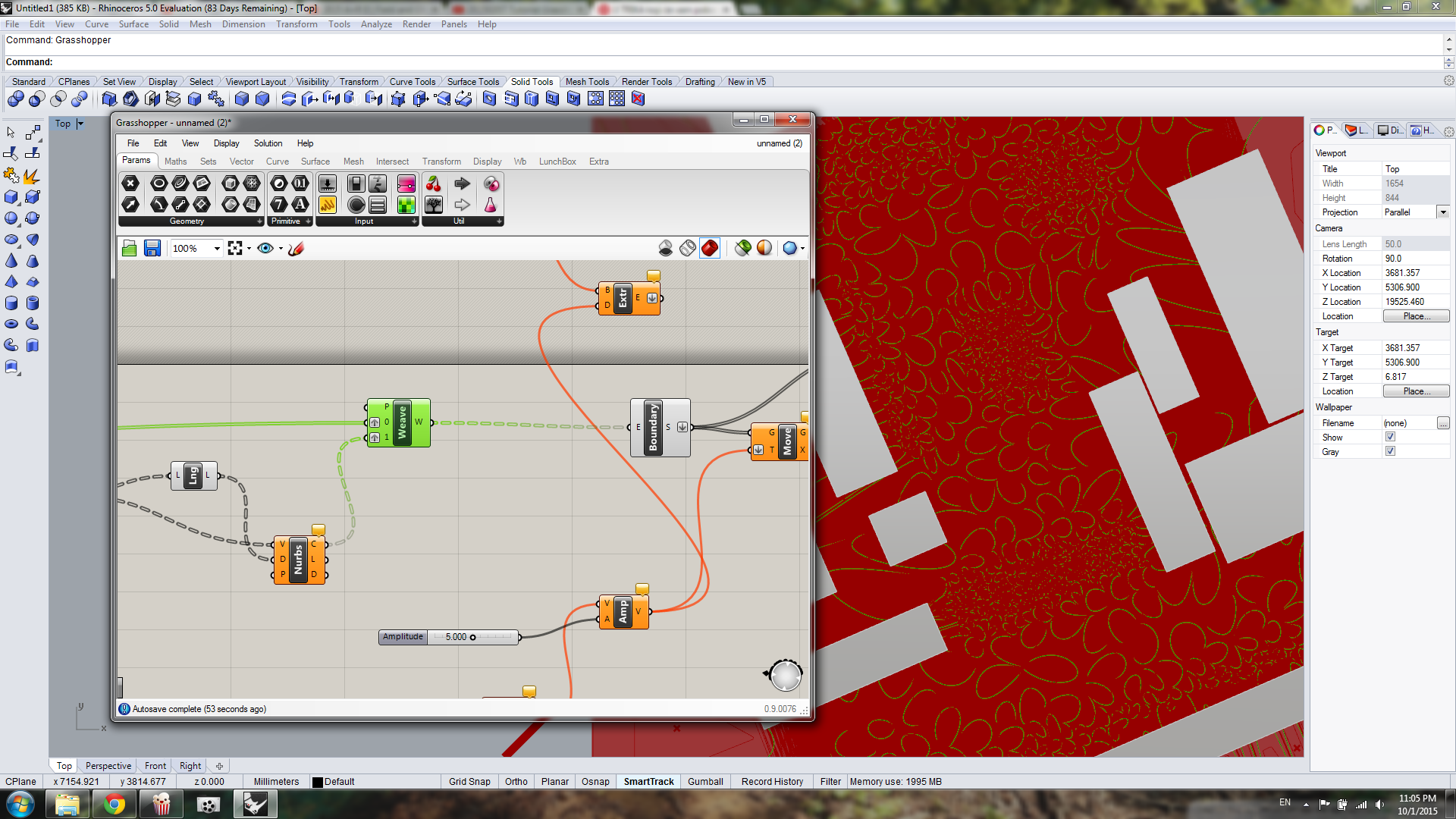Image resolution: width=1456 pixels, height=819 pixels.
Task: Click the cherries icon in Util panel
Action: (x=434, y=184)
